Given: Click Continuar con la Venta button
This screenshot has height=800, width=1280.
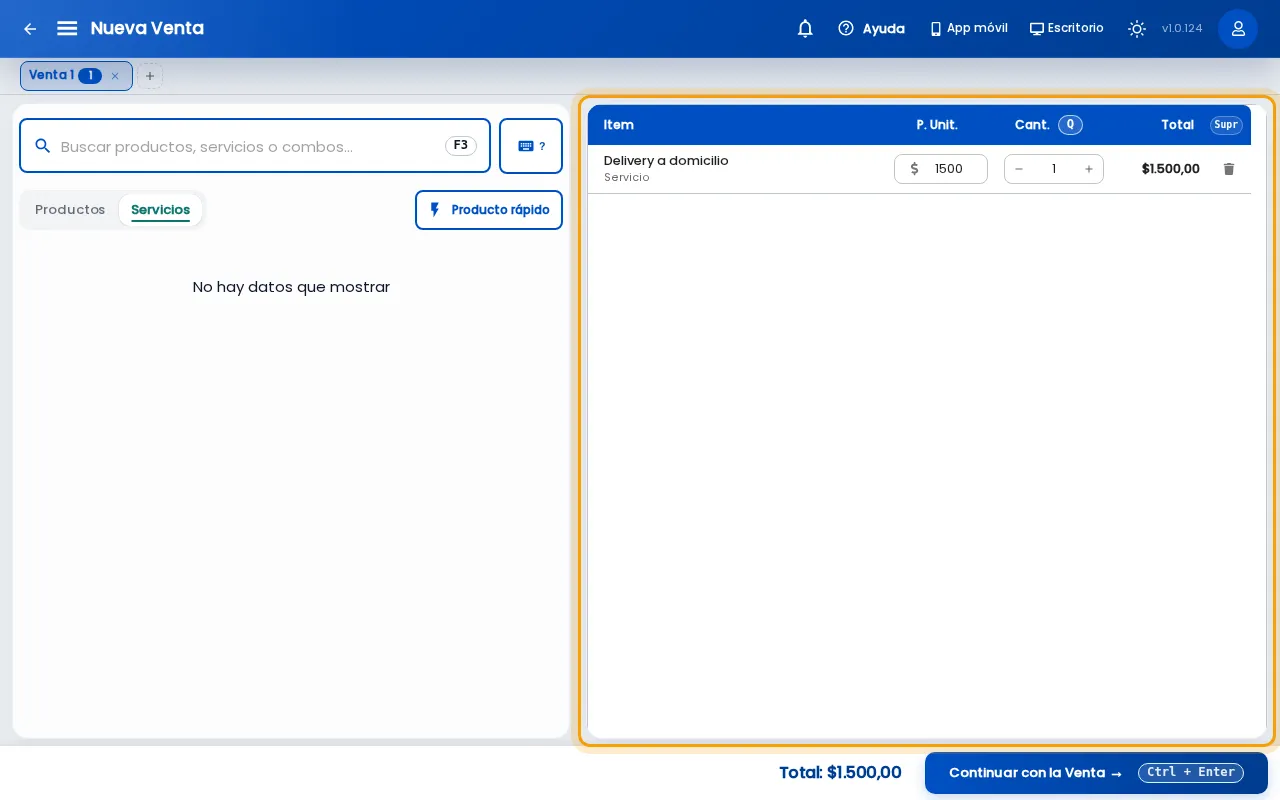Looking at the screenshot, I should [1096, 773].
